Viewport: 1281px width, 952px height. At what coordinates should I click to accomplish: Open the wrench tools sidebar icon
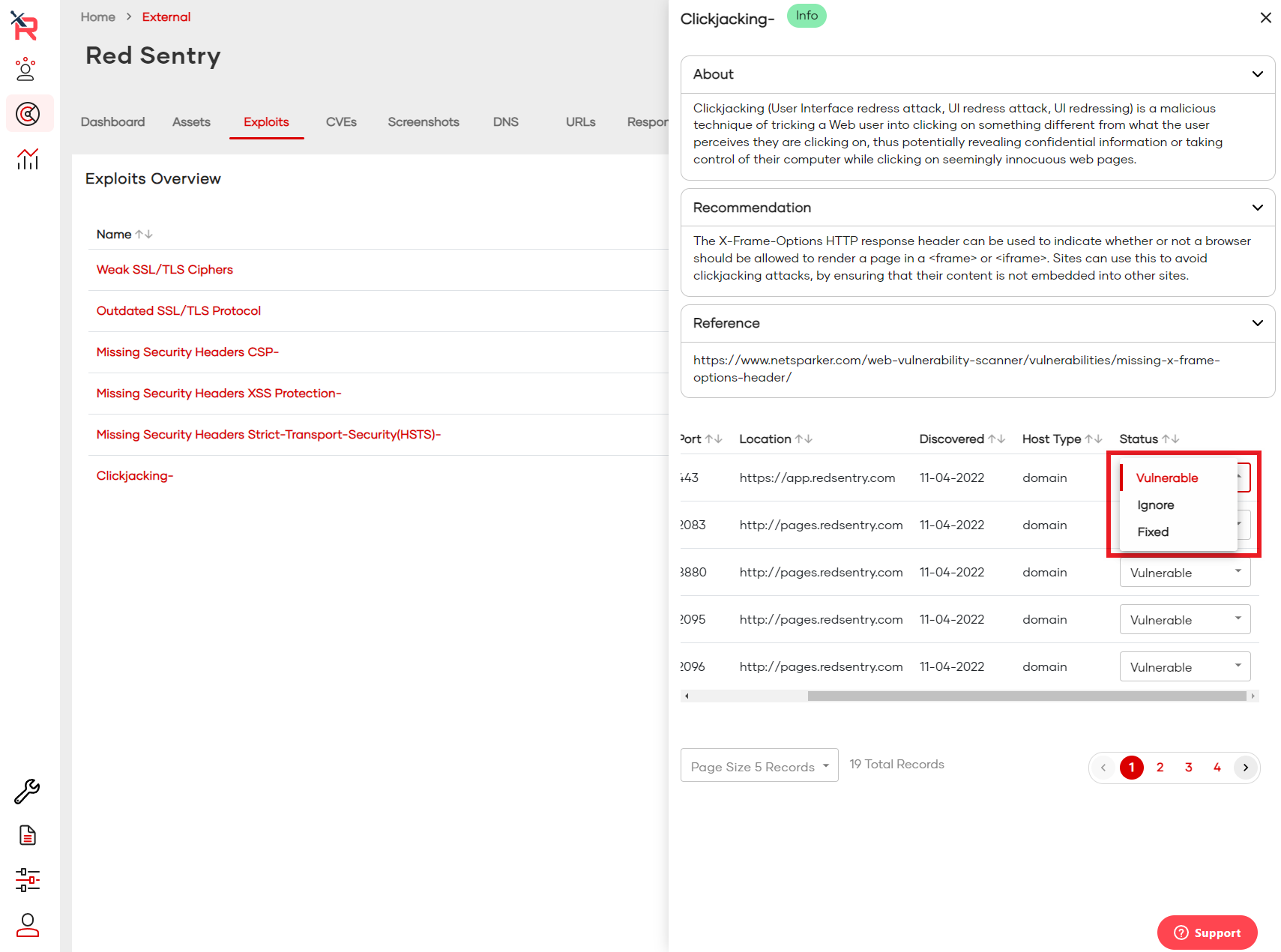(x=27, y=792)
